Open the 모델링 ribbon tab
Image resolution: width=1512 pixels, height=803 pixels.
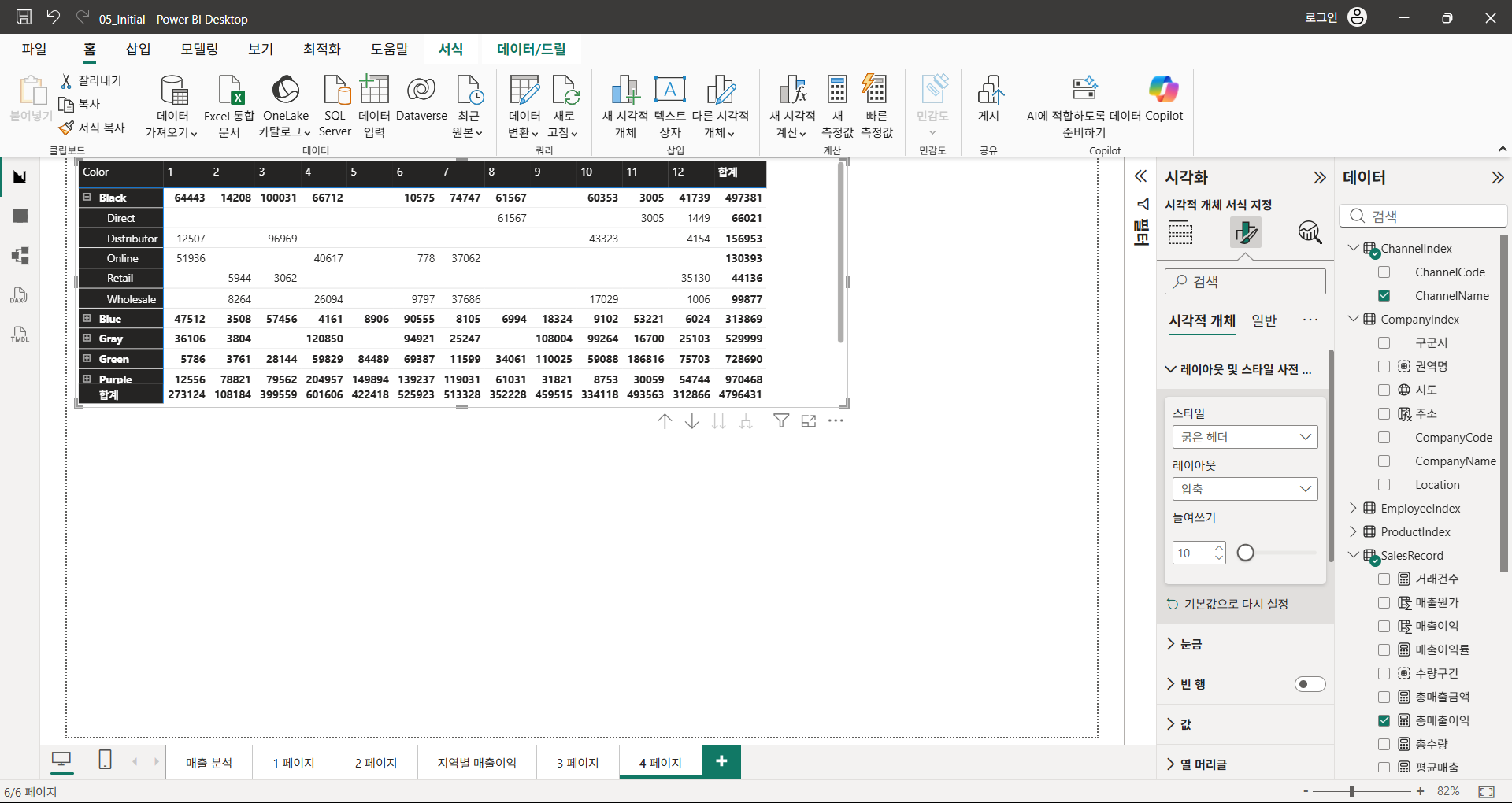tap(199, 49)
